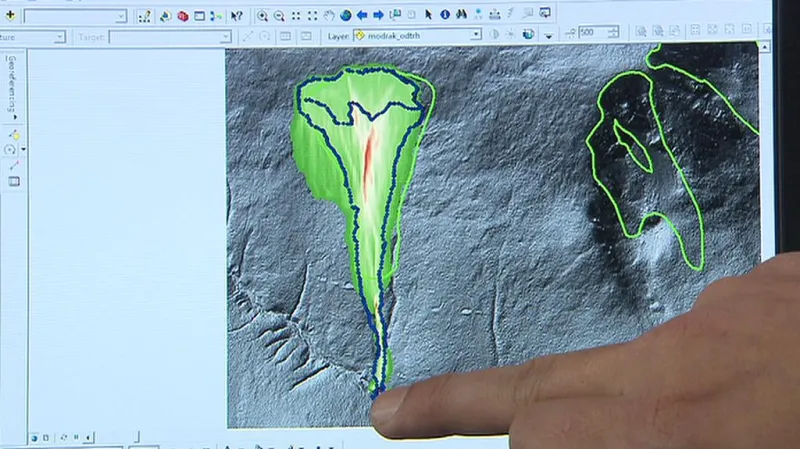Switch to Data View button at bottom
This screenshot has width=800, height=449.
[x=34, y=438]
